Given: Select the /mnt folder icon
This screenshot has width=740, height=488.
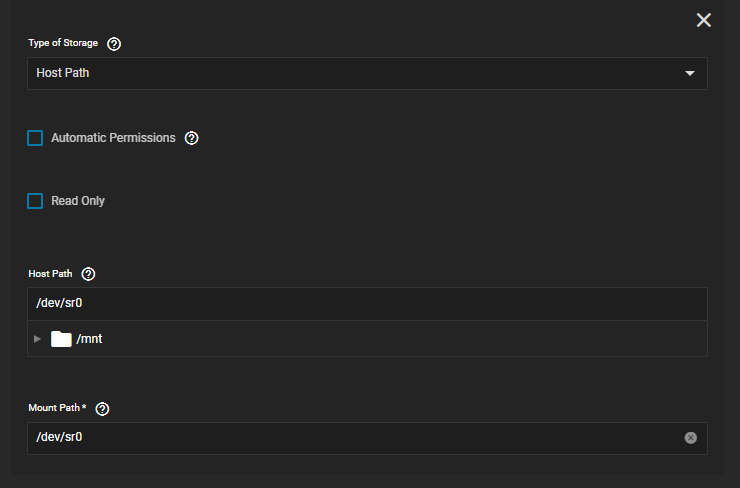Looking at the screenshot, I should [61, 339].
